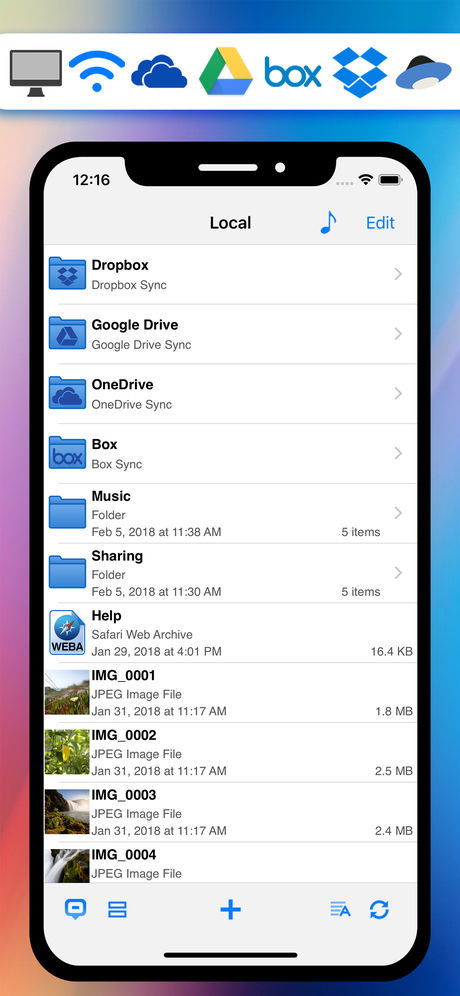Select the Google Drive Sync subtitle text
Screen dimensions: 460x996
141,345
